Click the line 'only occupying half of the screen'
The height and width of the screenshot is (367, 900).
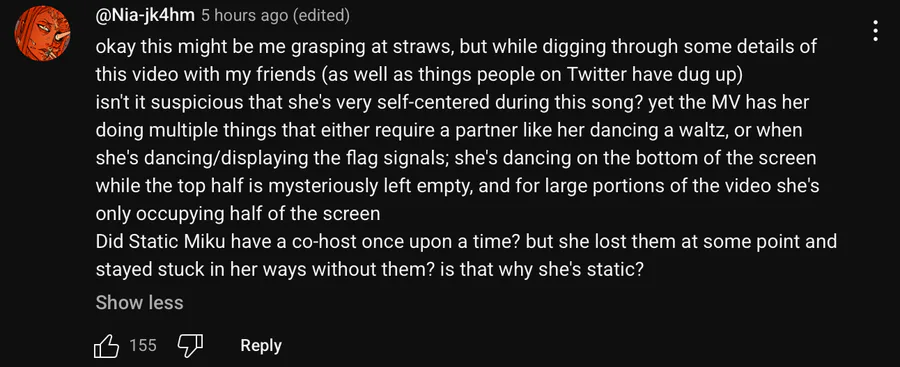tap(238, 214)
